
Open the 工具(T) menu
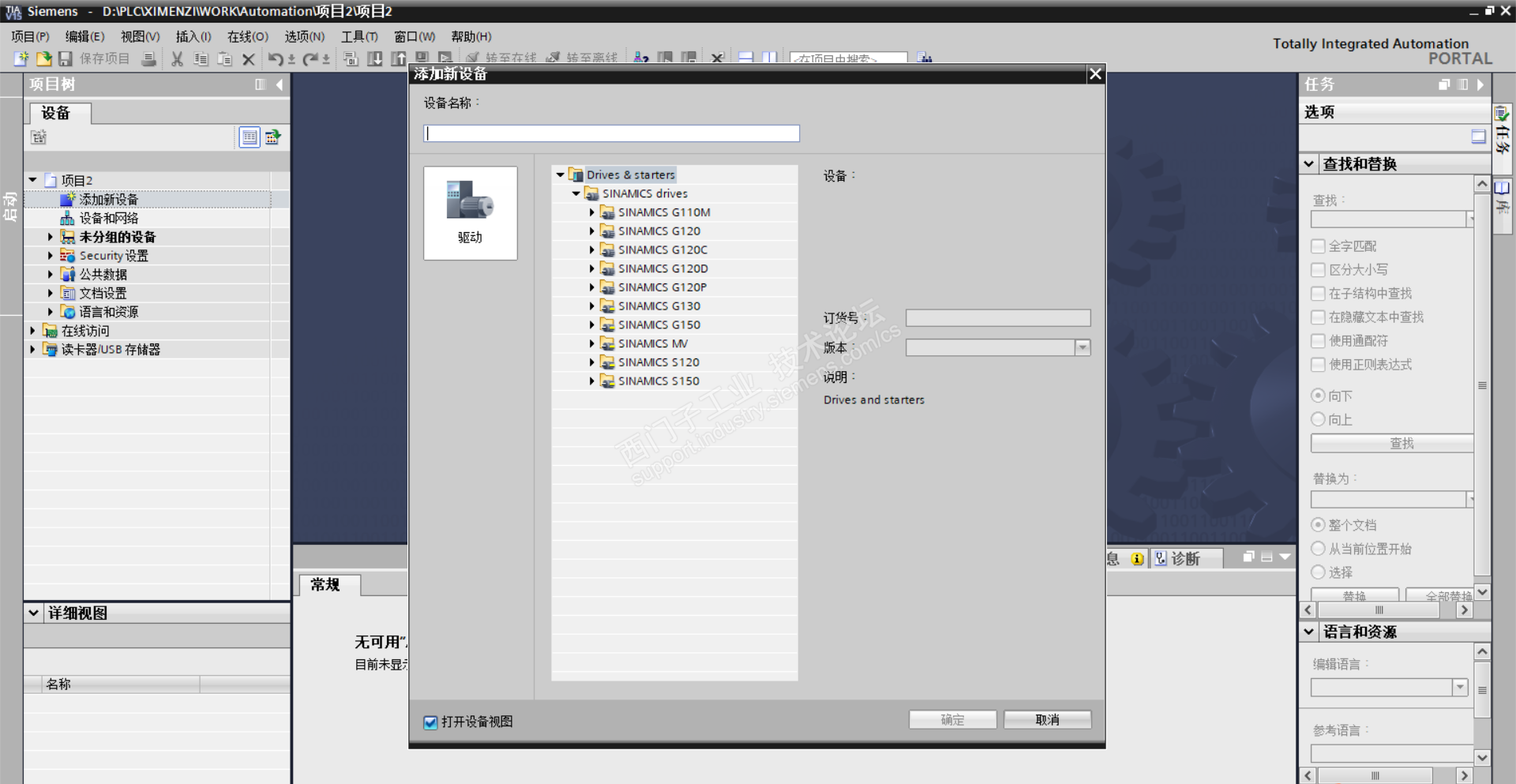359,36
